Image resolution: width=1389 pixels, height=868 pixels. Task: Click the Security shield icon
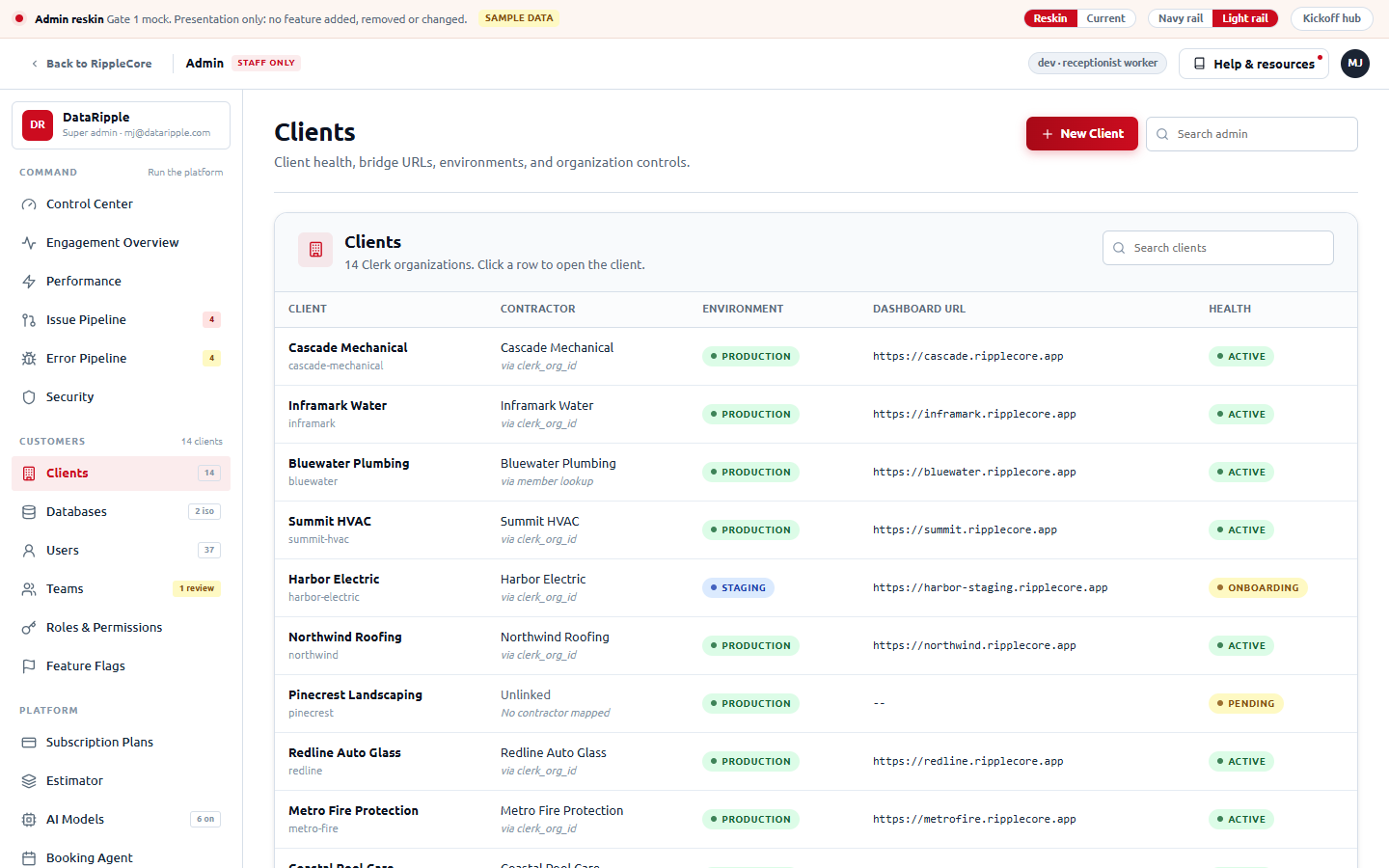click(29, 397)
